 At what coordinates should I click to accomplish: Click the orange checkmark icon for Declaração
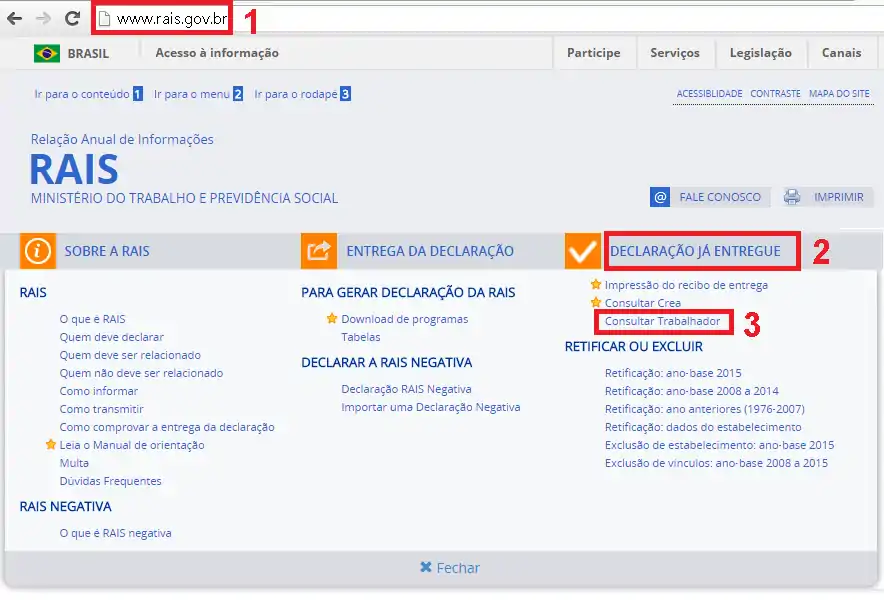pyautogui.click(x=582, y=251)
